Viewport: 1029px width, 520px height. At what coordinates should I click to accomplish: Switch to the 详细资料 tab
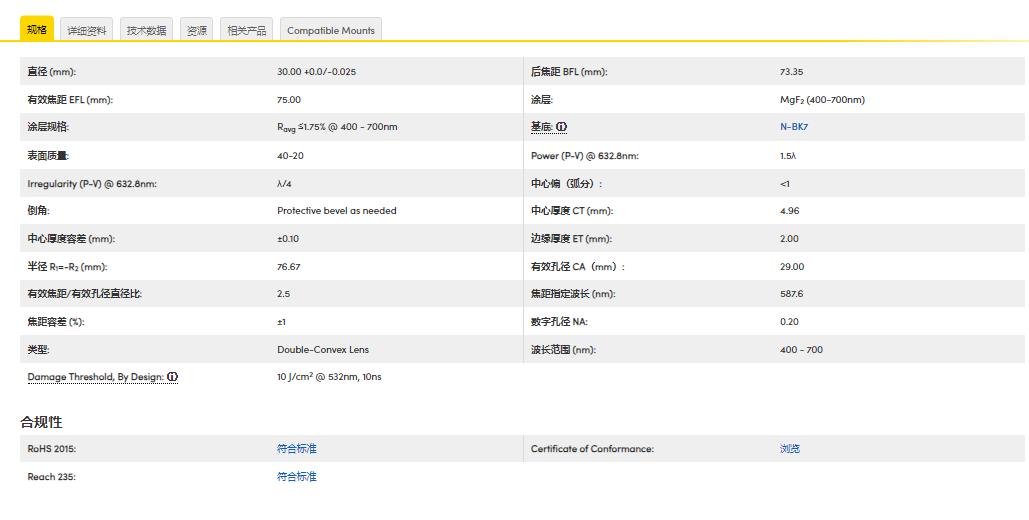pyautogui.click(x=87, y=30)
